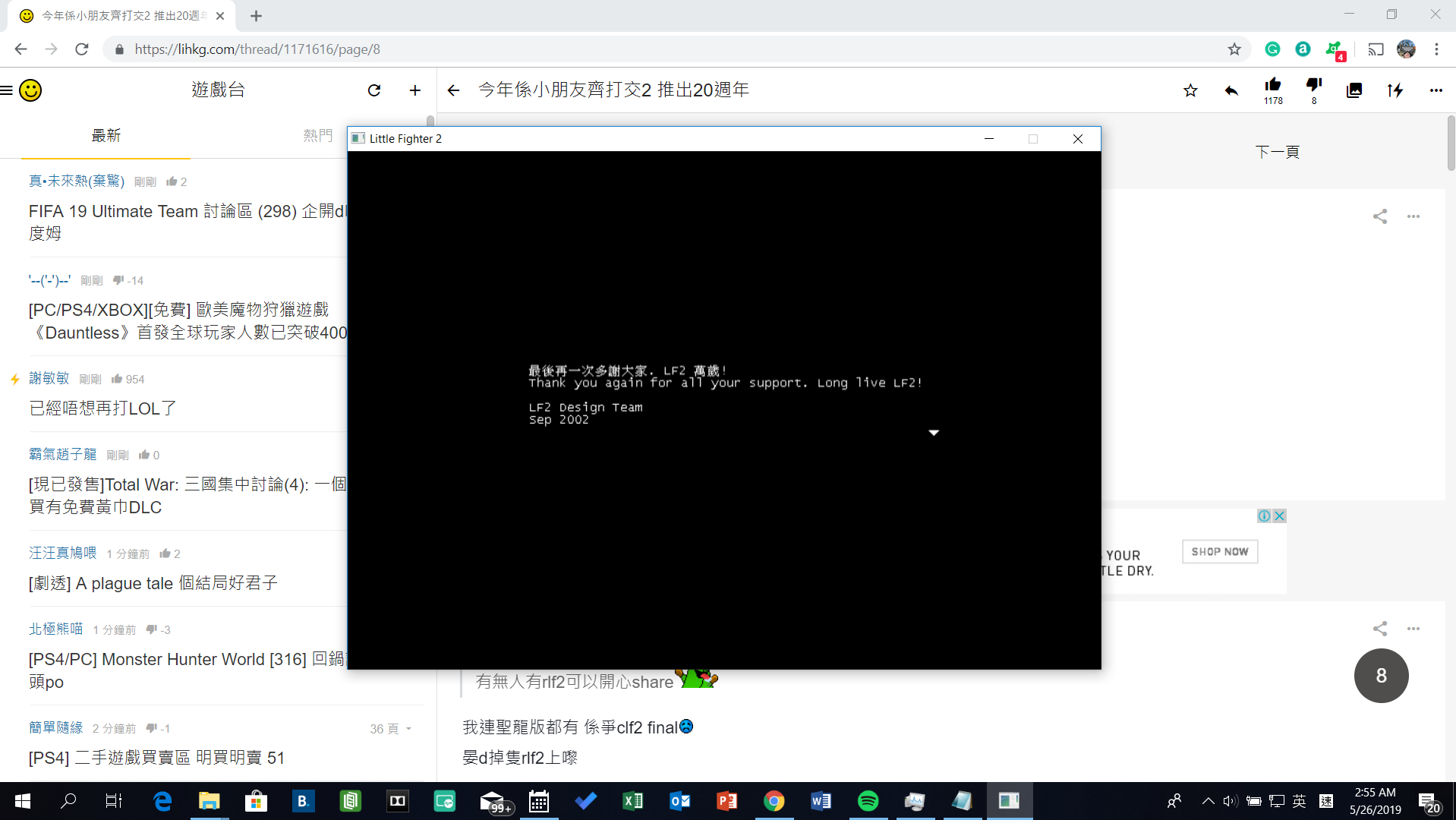Open the ad info icon
The image size is (1456, 820).
tap(1264, 516)
